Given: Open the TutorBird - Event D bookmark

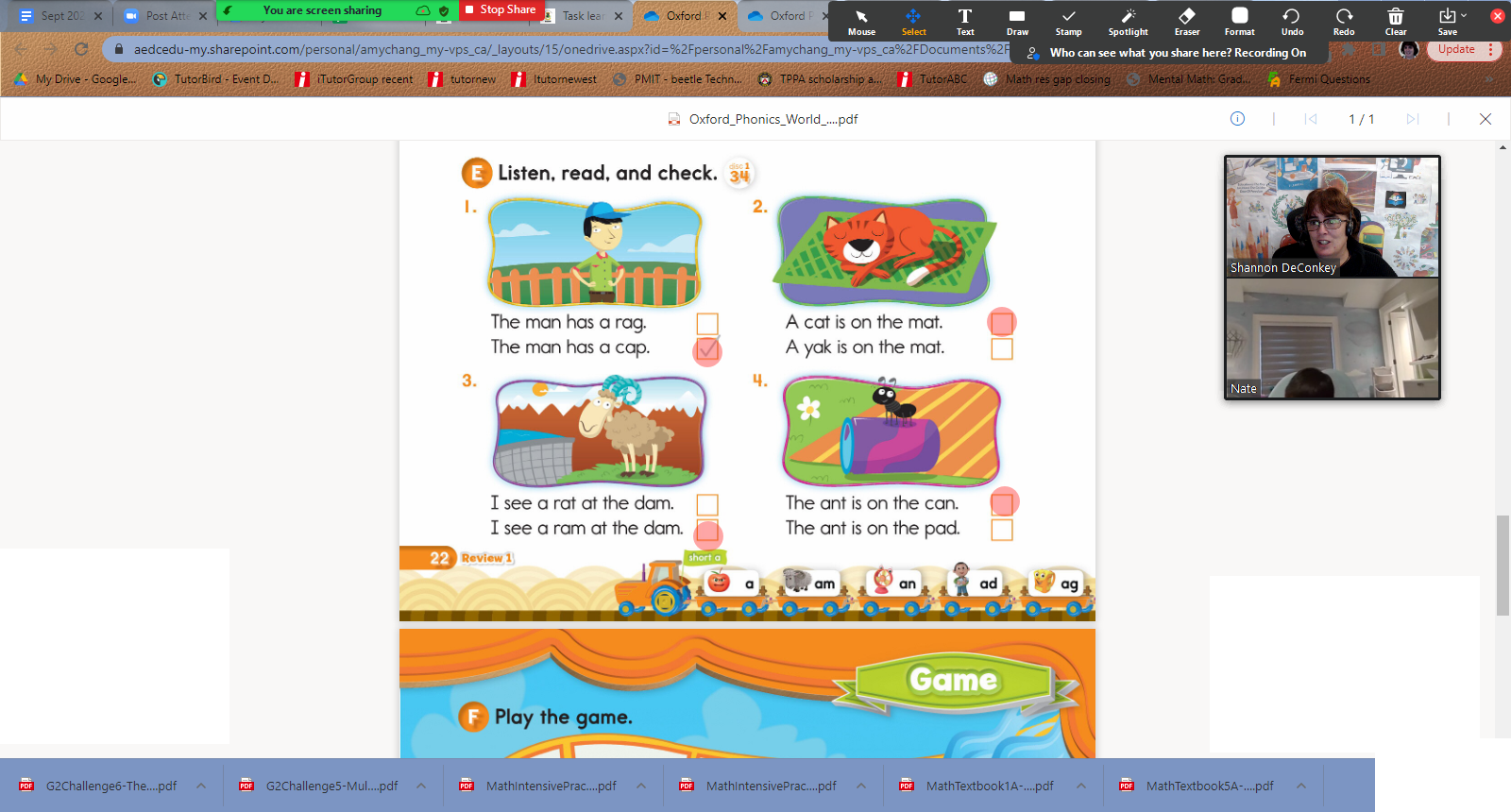Looking at the screenshot, I should pos(216,79).
